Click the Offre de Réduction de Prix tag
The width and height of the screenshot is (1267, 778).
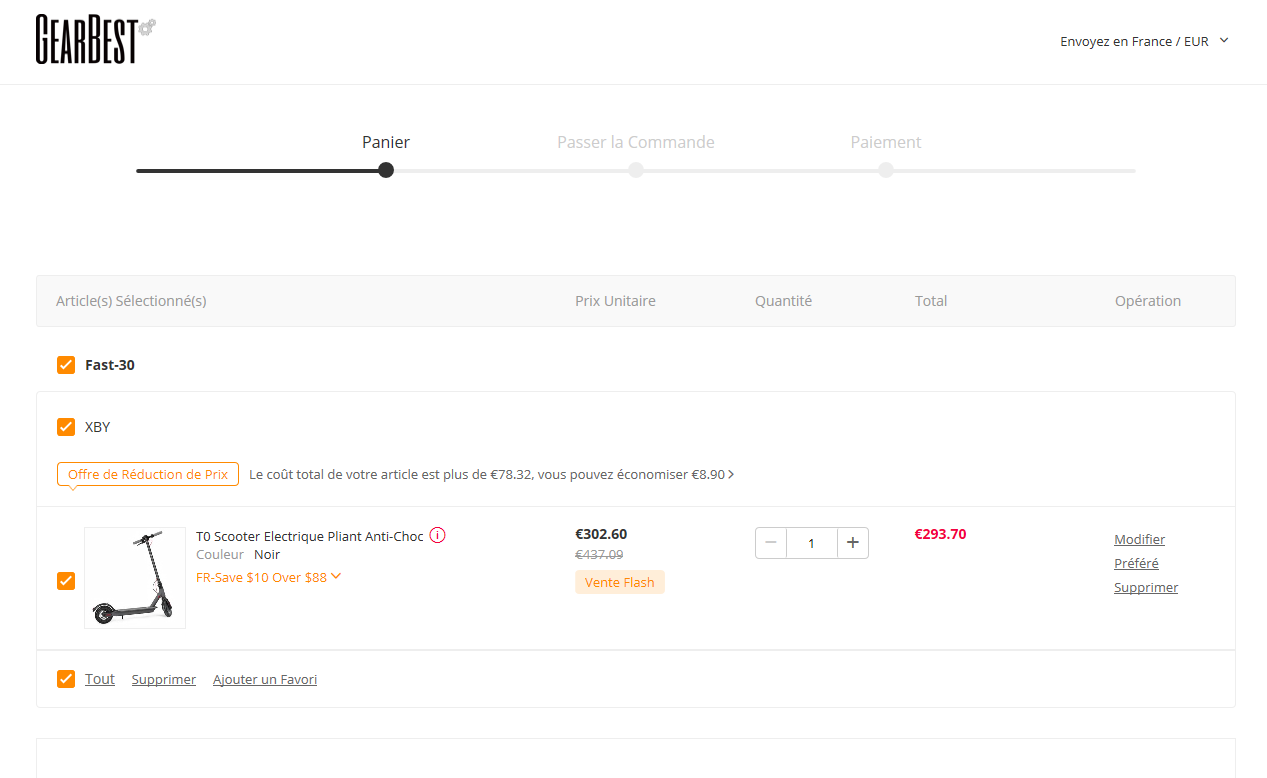pyautogui.click(x=148, y=474)
